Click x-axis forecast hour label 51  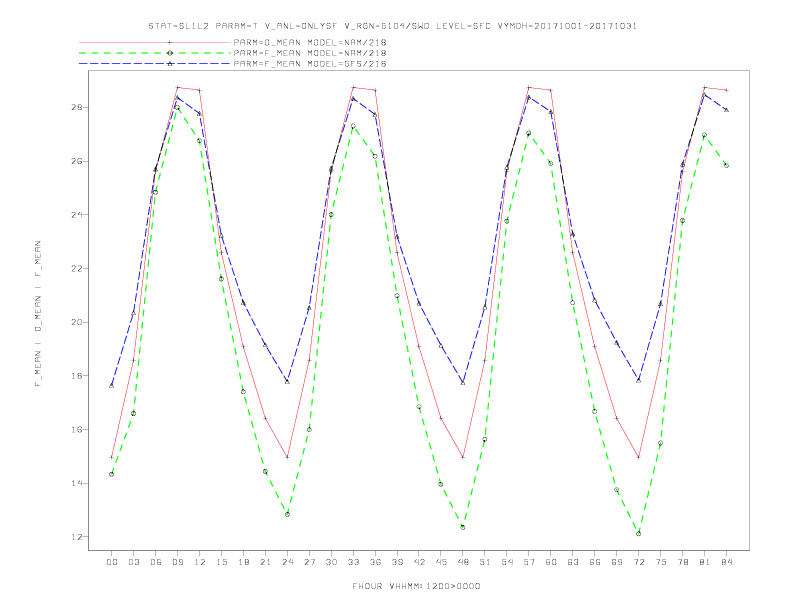(x=485, y=562)
